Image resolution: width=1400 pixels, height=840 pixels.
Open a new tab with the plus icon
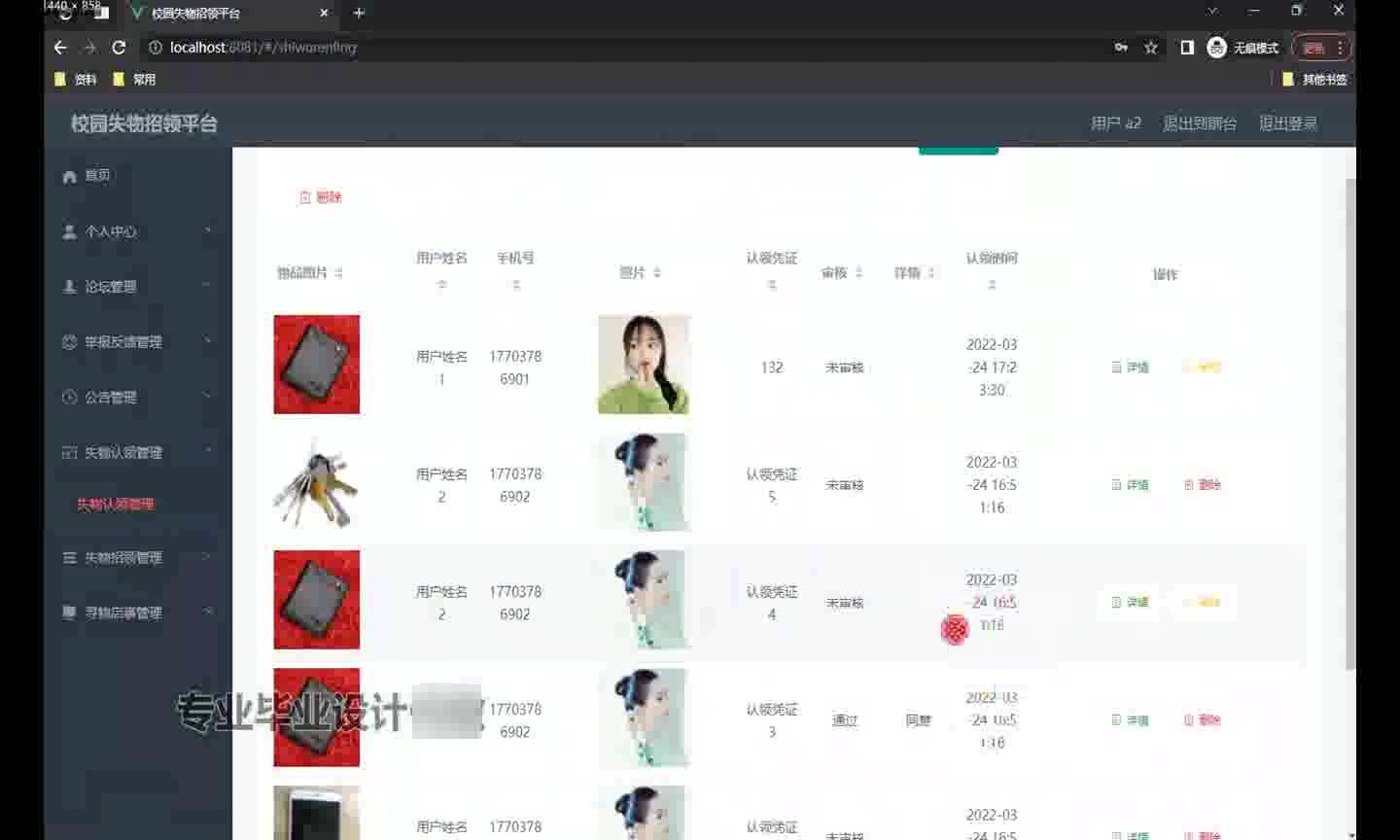click(359, 13)
